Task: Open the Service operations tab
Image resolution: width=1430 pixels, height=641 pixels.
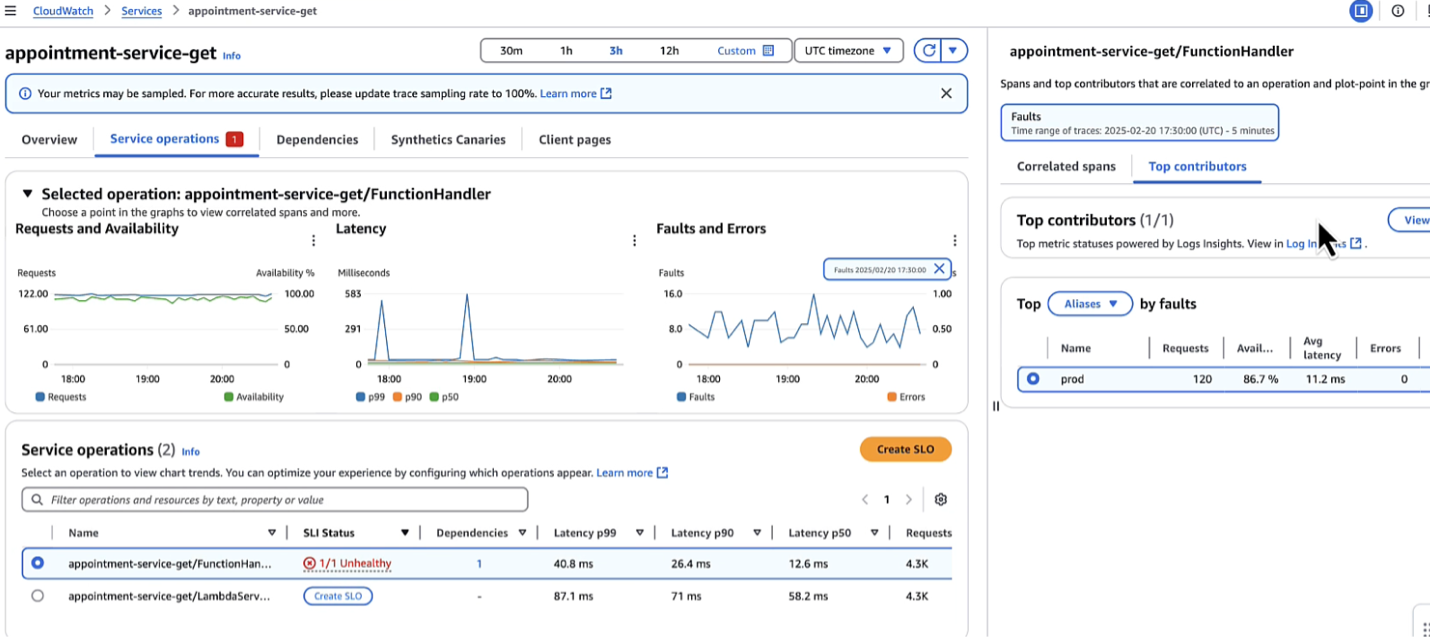Action: tap(176, 139)
